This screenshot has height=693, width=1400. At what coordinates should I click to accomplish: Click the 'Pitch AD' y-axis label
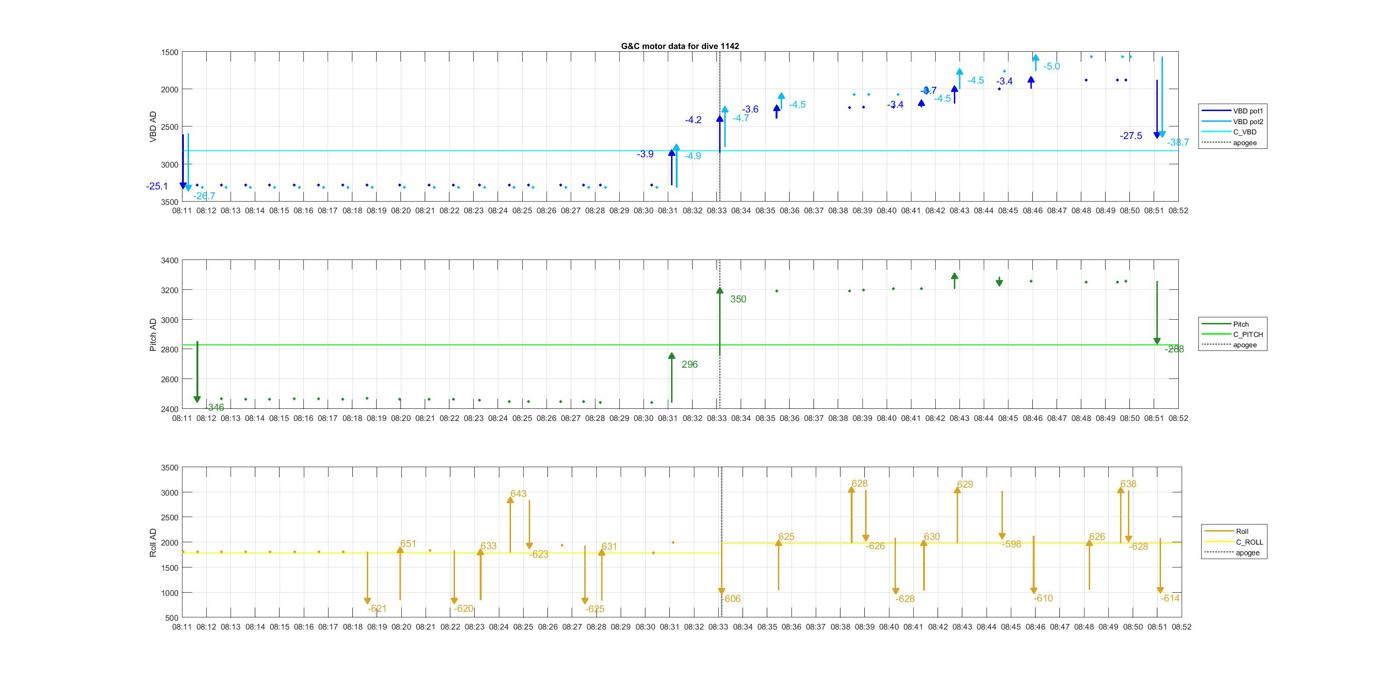coord(154,335)
